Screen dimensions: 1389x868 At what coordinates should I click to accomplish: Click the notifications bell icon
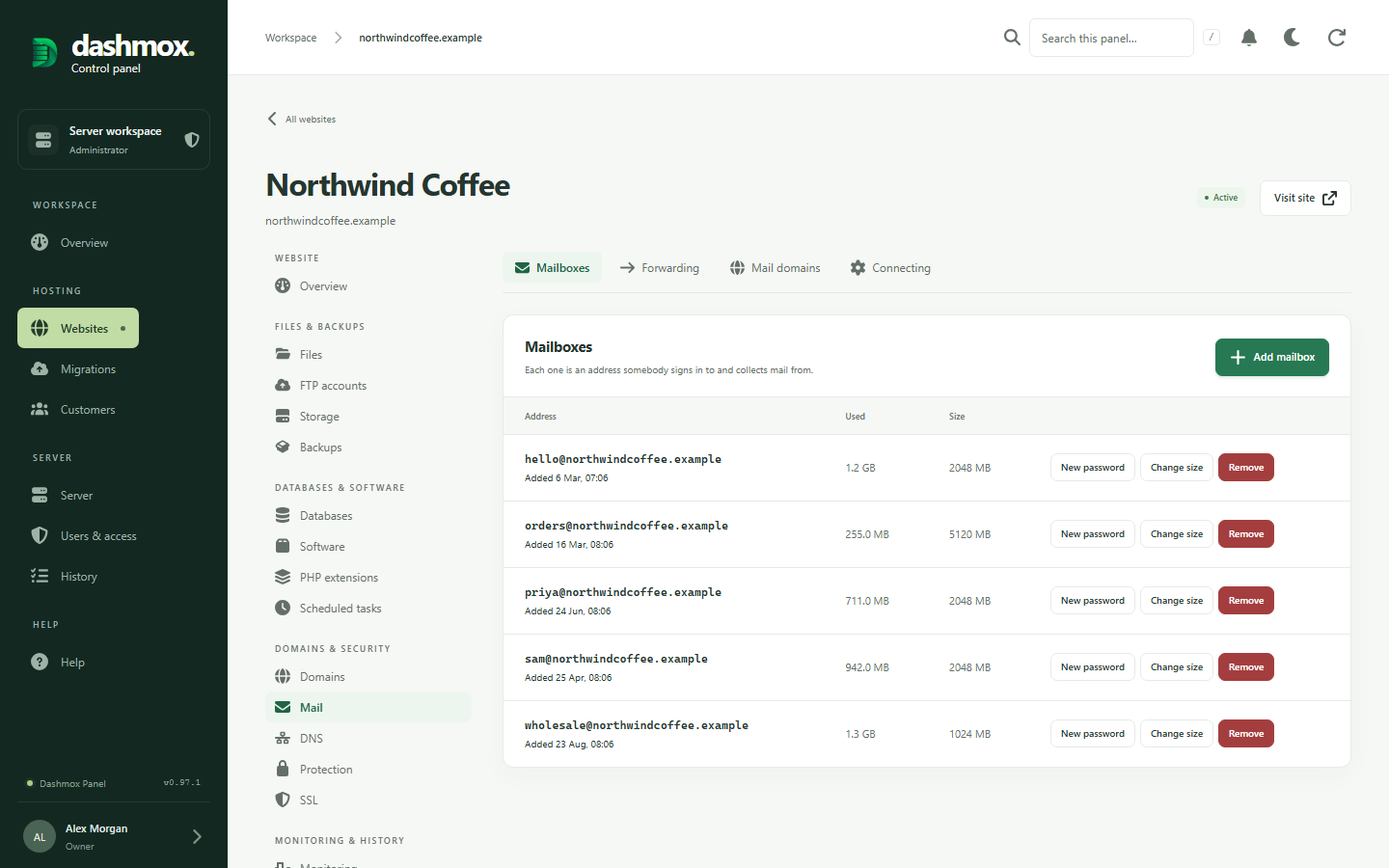1248,38
